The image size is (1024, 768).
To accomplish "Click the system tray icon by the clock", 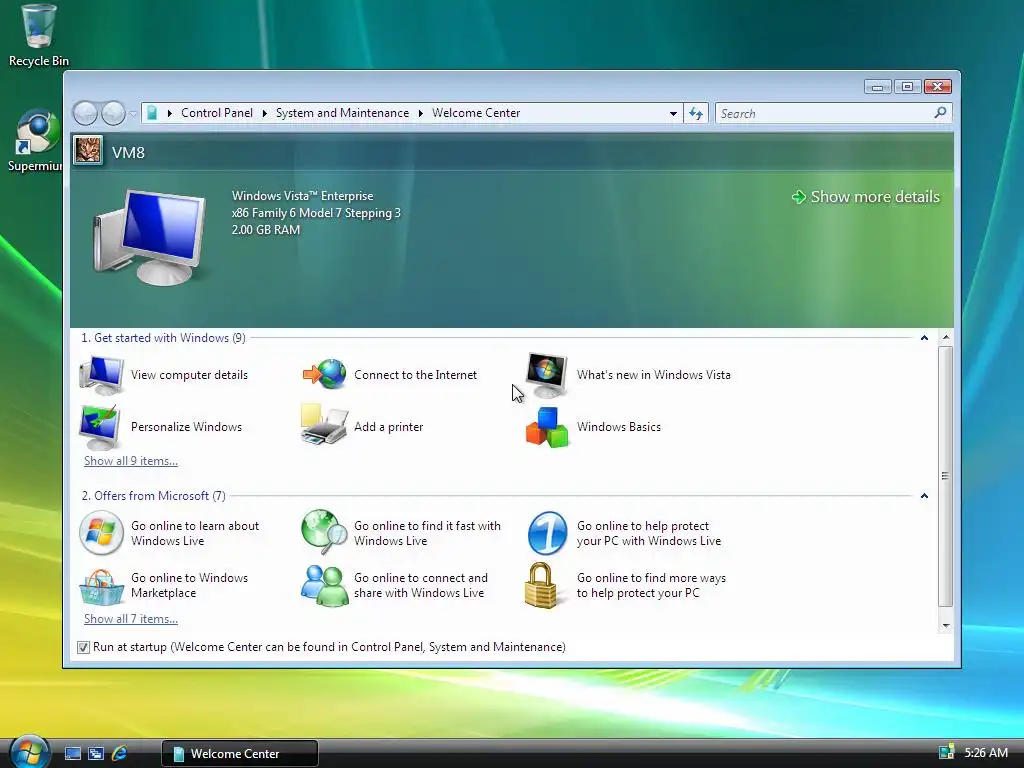I will [x=946, y=752].
